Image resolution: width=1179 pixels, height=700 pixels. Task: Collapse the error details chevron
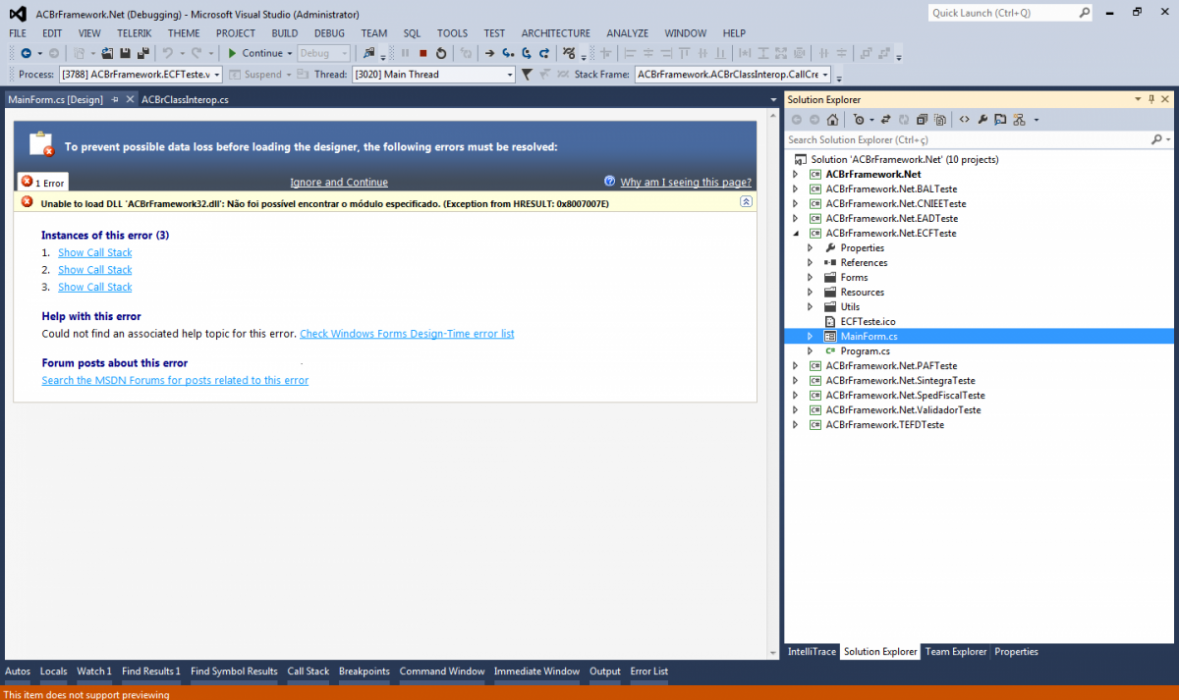tap(746, 202)
